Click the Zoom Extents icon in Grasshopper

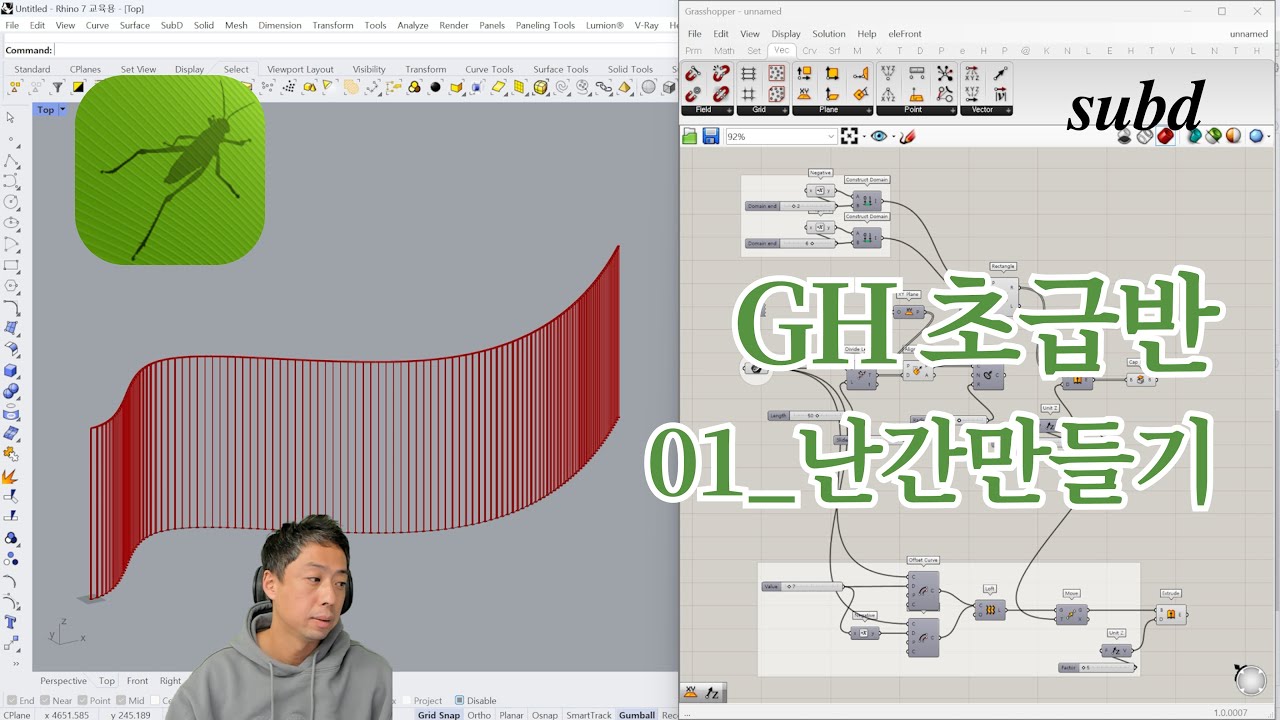click(849, 136)
